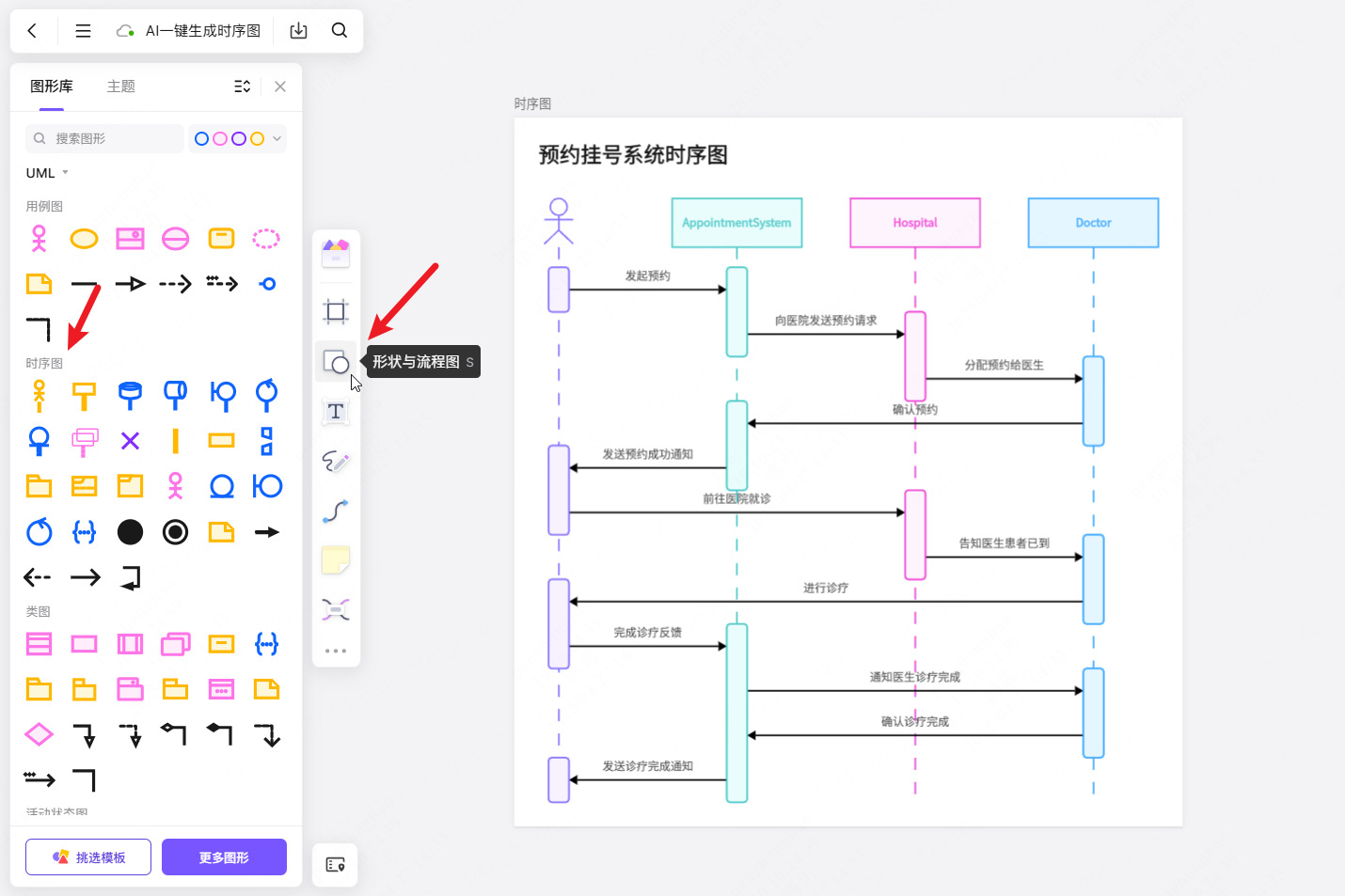Click the 分配预约给医生 message label
The image size is (1345, 896).
point(1005,365)
